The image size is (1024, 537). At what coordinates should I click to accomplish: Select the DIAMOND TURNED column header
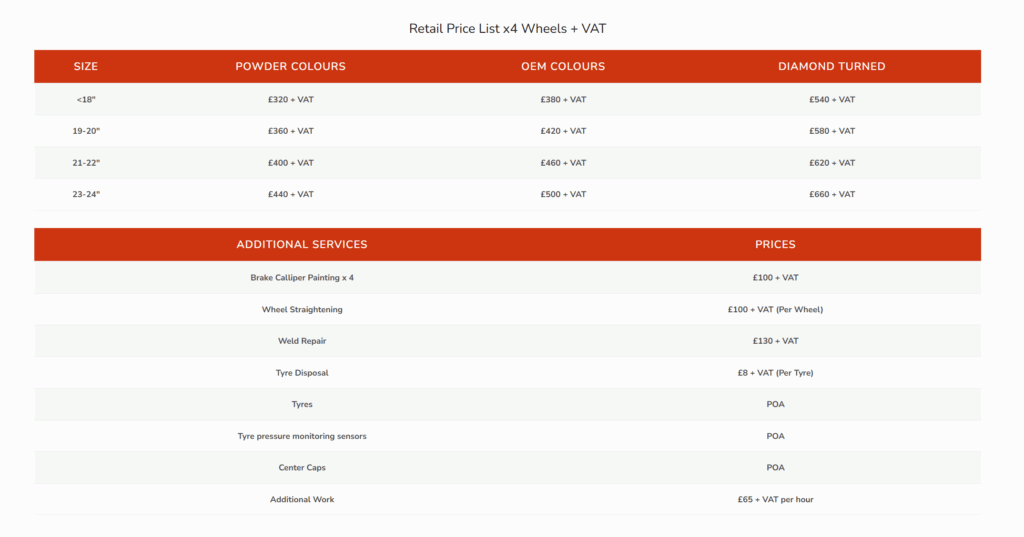pyautogui.click(x=831, y=67)
